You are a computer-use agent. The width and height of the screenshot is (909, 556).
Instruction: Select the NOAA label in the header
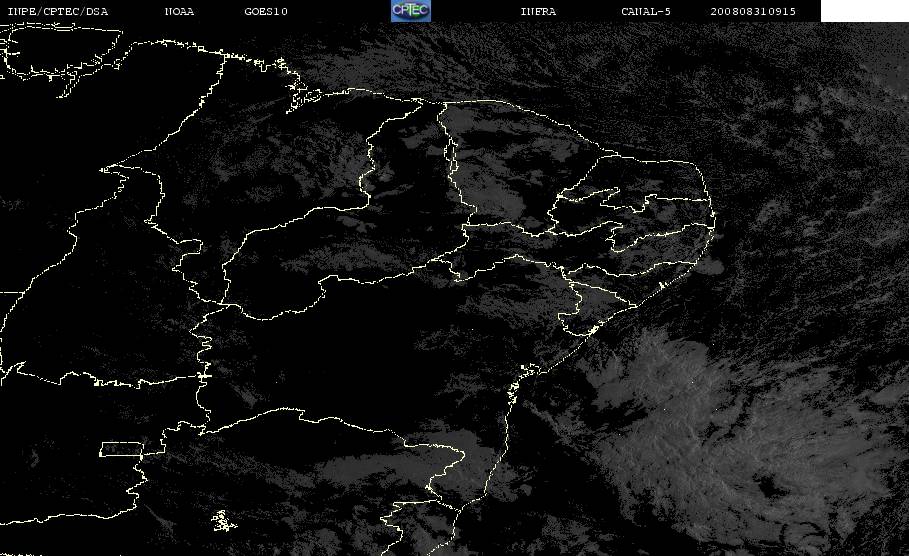(x=179, y=11)
